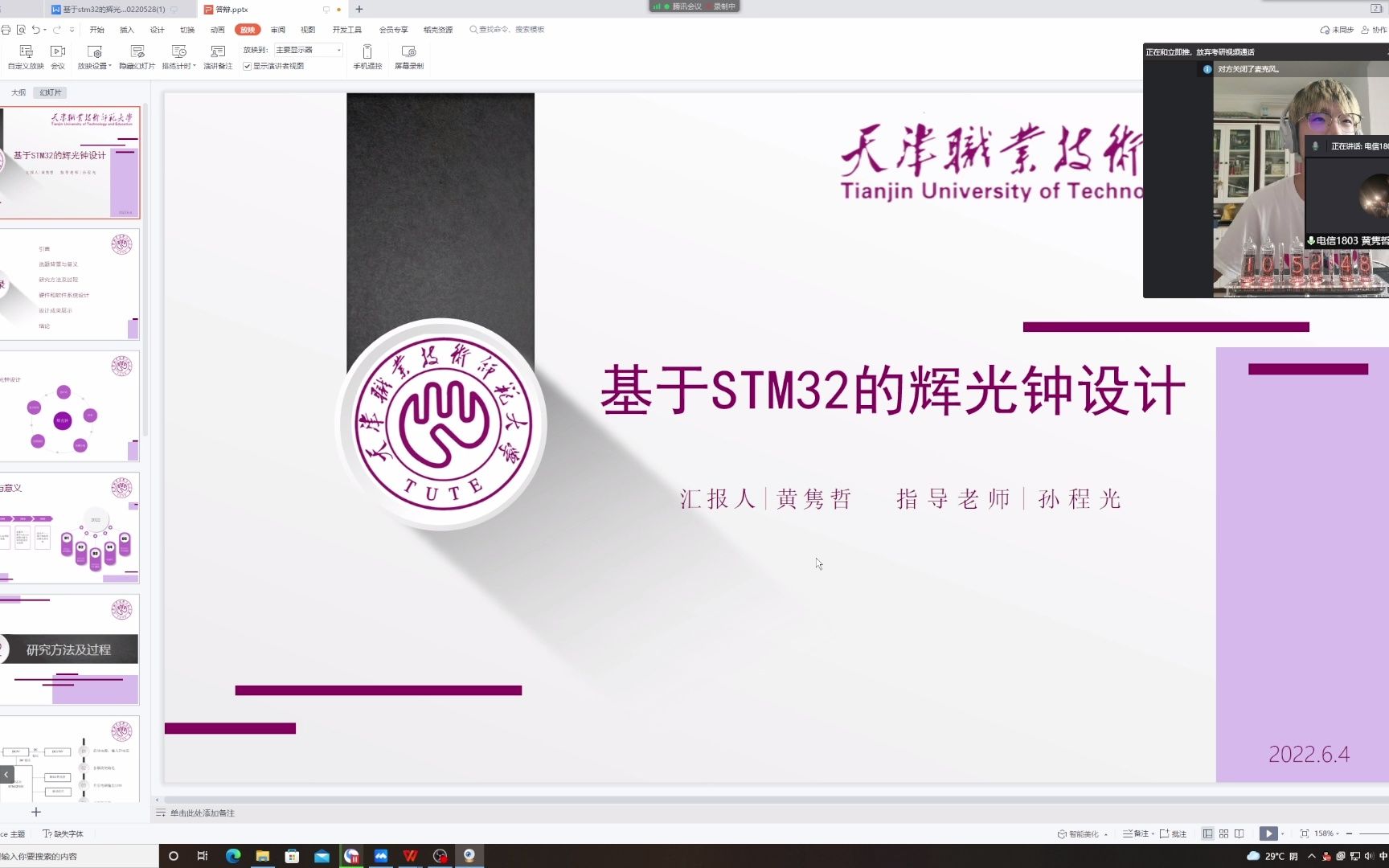Image resolution: width=1389 pixels, height=868 pixels.
Task: Expand quick access toolbar customize arrow
Action: 72,30
